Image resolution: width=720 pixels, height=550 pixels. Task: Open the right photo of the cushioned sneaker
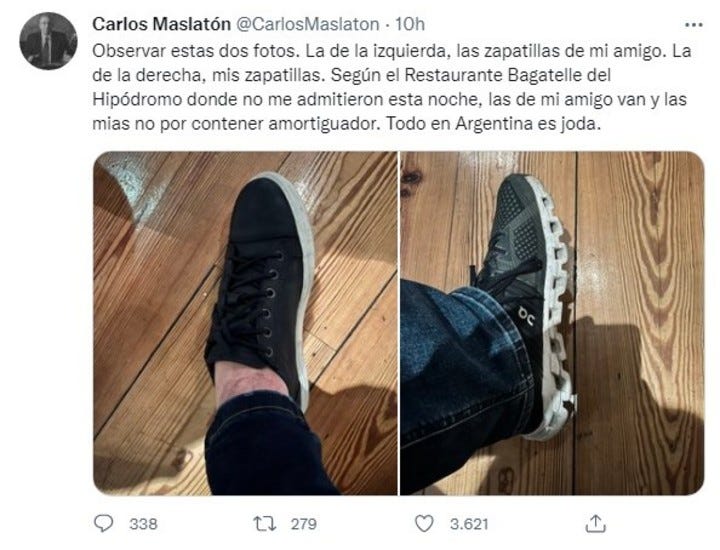point(552,323)
